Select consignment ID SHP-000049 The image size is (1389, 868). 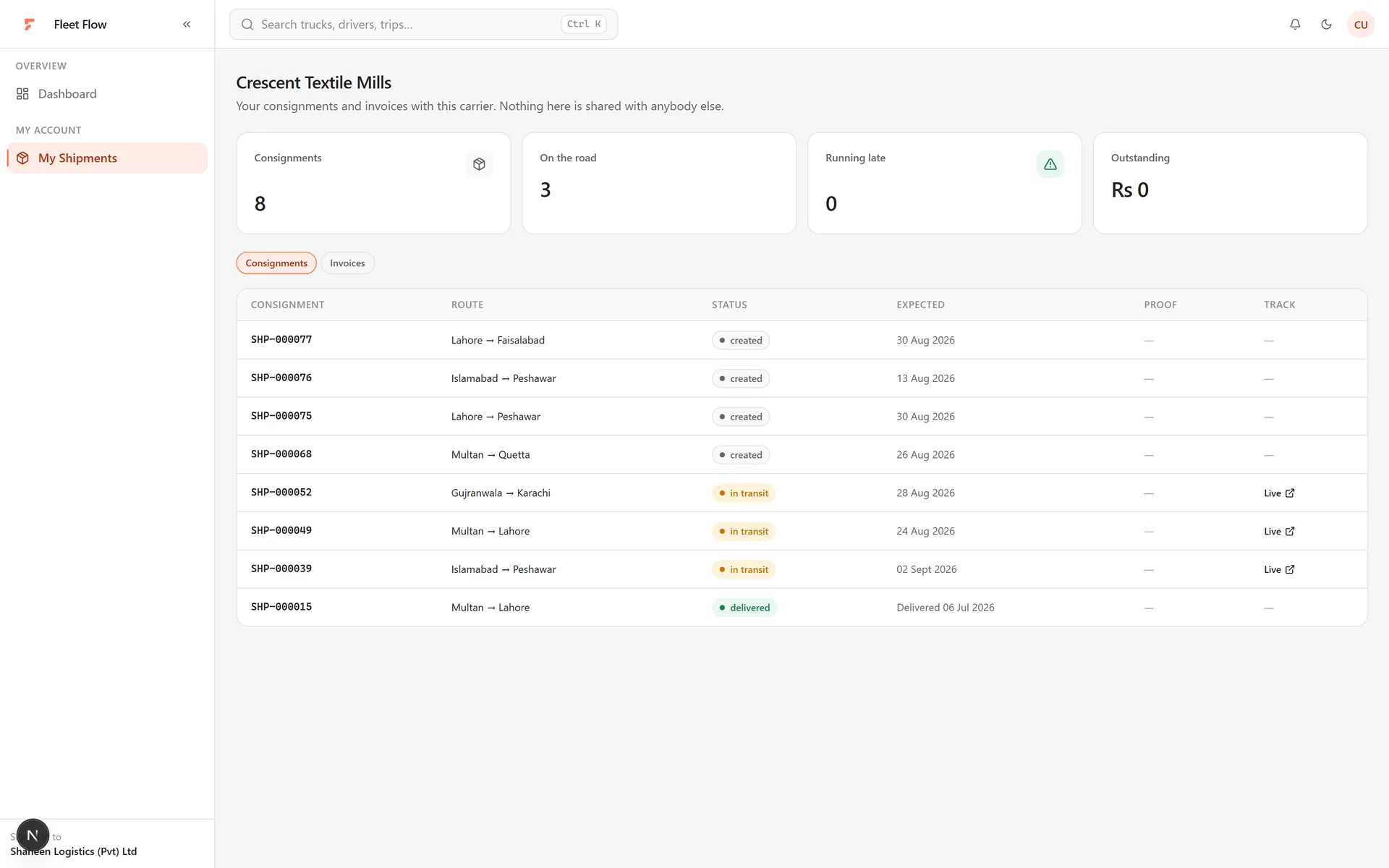(x=281, y=531)
